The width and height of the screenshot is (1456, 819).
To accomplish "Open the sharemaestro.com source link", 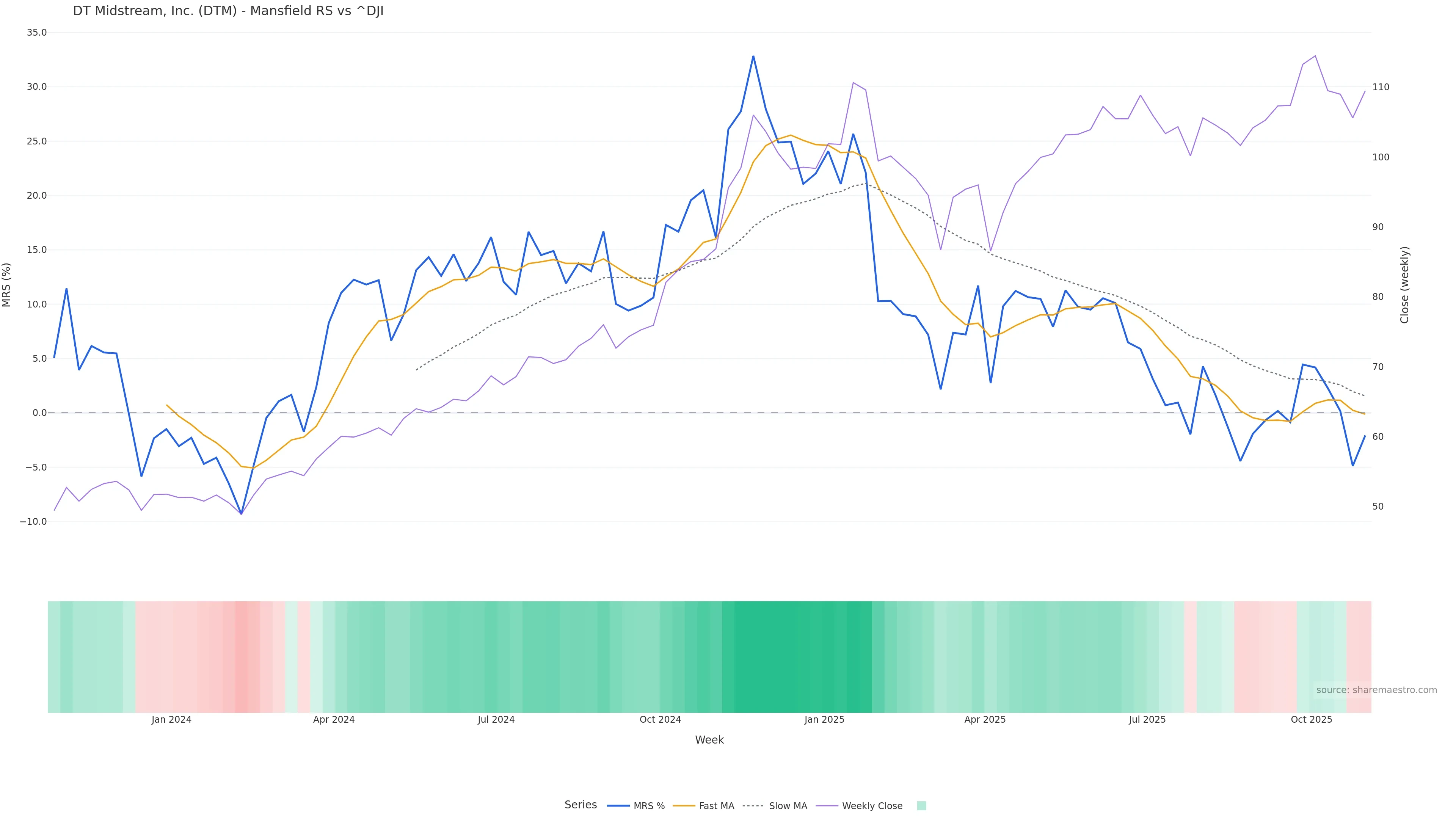I will click(1376, 690).
